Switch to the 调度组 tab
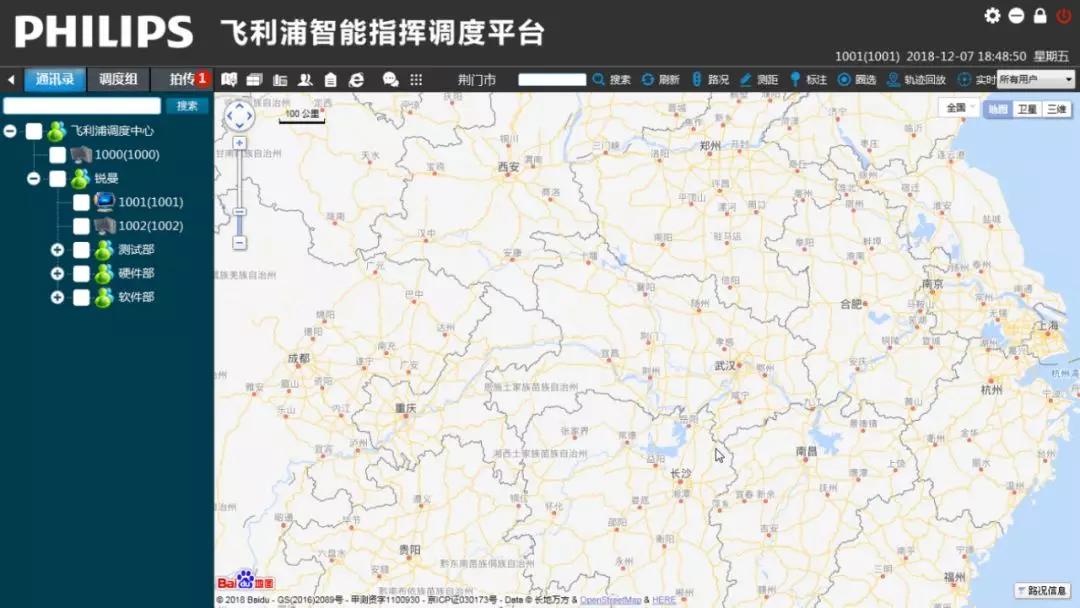Viewport: 1080px width, 608px height. pos(118,80)
